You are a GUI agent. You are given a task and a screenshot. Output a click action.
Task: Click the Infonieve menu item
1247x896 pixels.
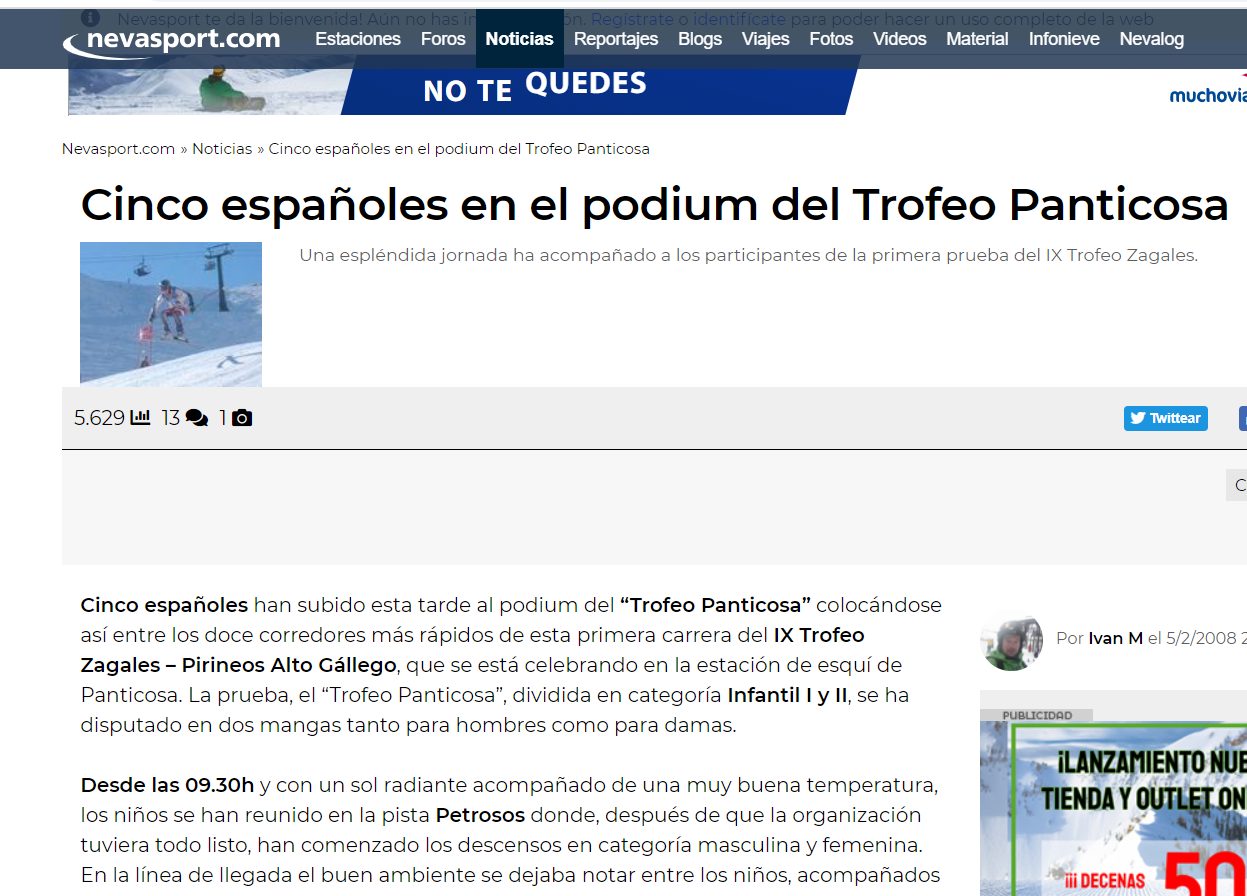point(1064,39)
